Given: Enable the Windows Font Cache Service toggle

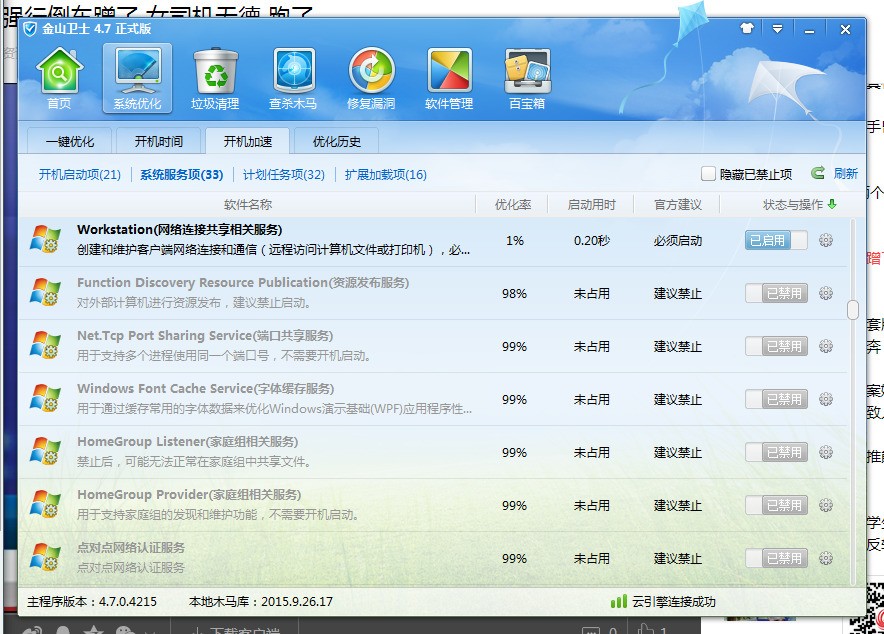Looking at the screenshot, I should (x=776, y=399).
